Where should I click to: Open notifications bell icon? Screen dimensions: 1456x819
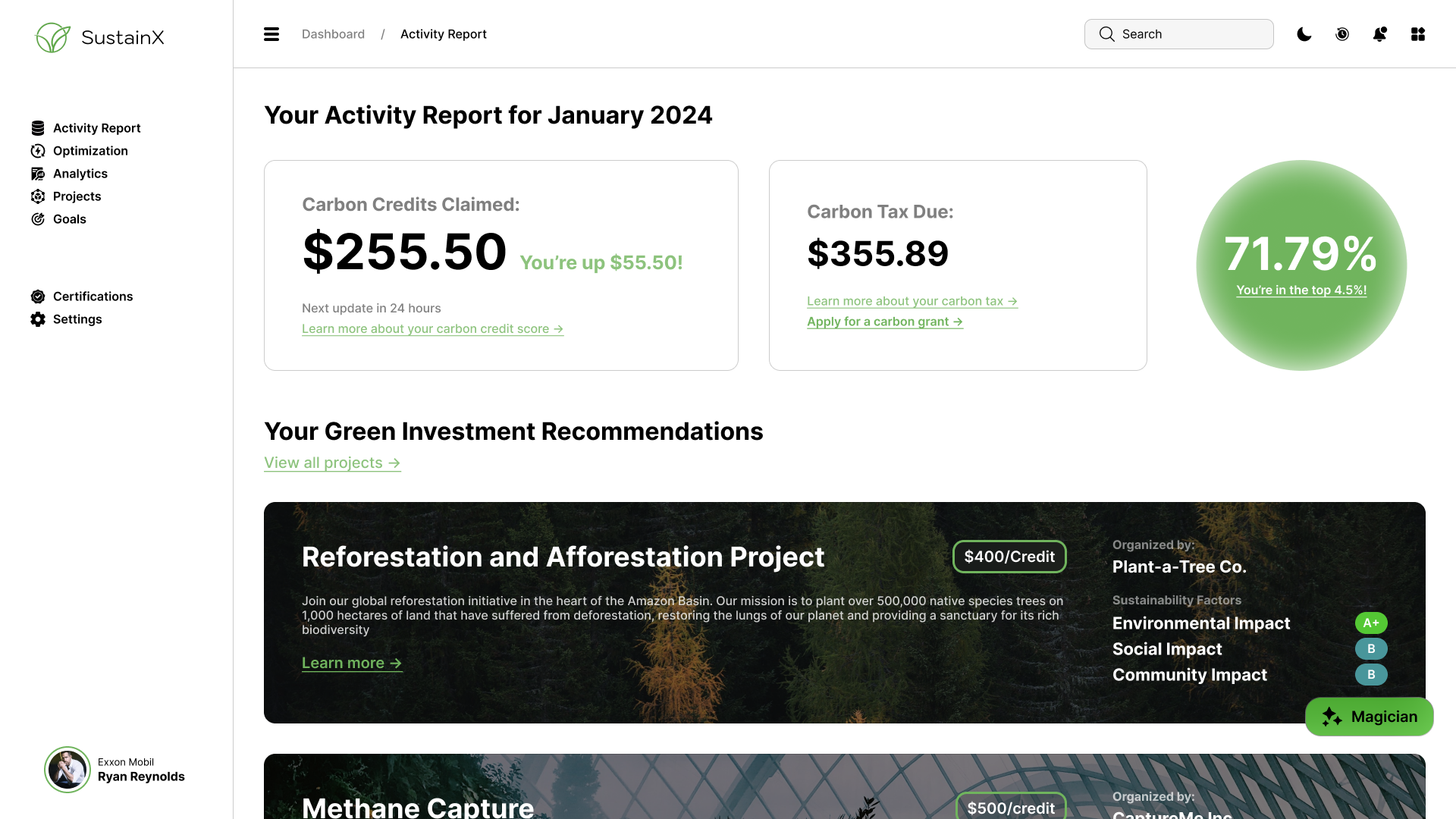coord(1380,34)
